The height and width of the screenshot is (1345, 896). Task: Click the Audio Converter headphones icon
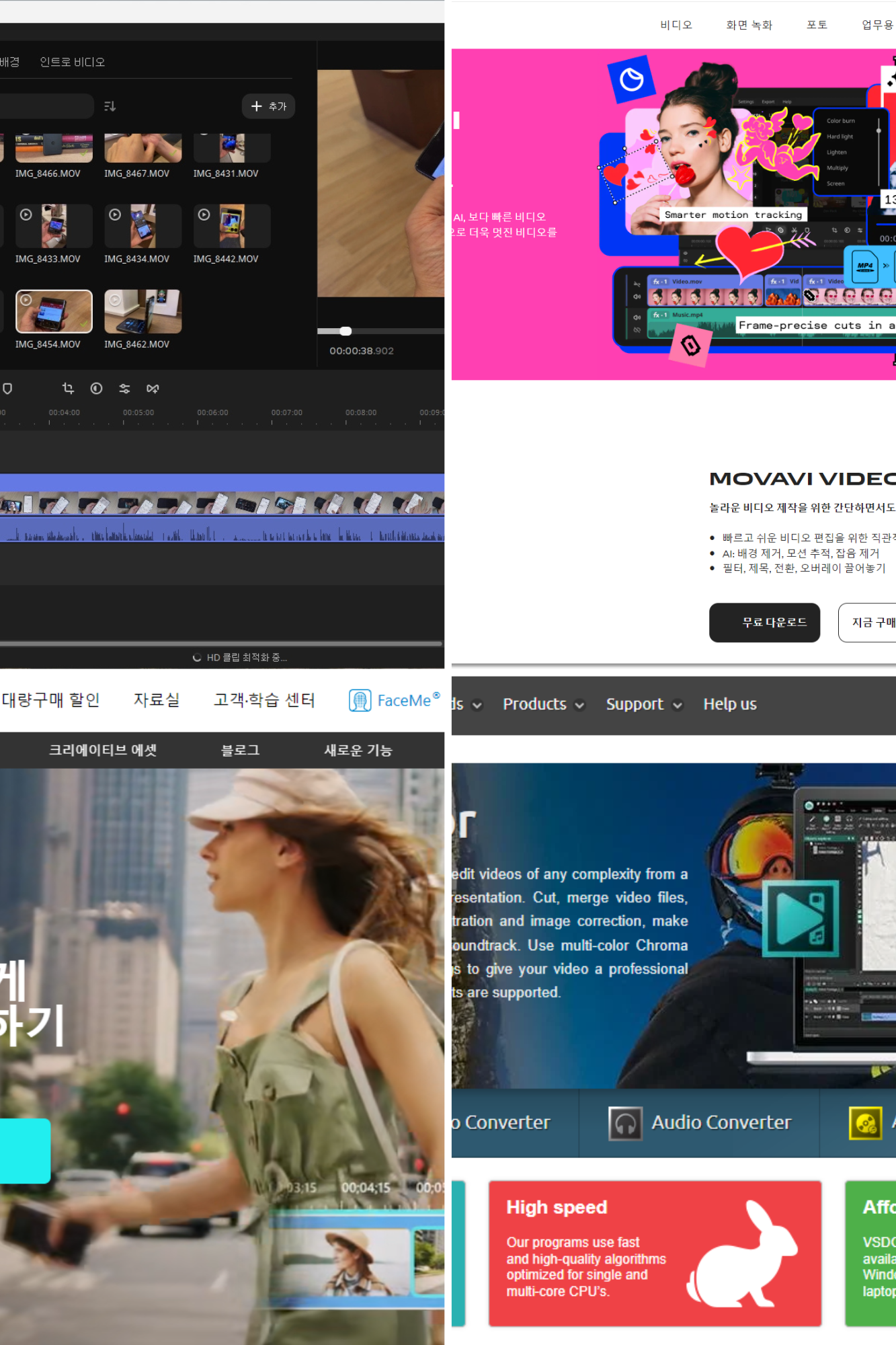(625, 1123)
